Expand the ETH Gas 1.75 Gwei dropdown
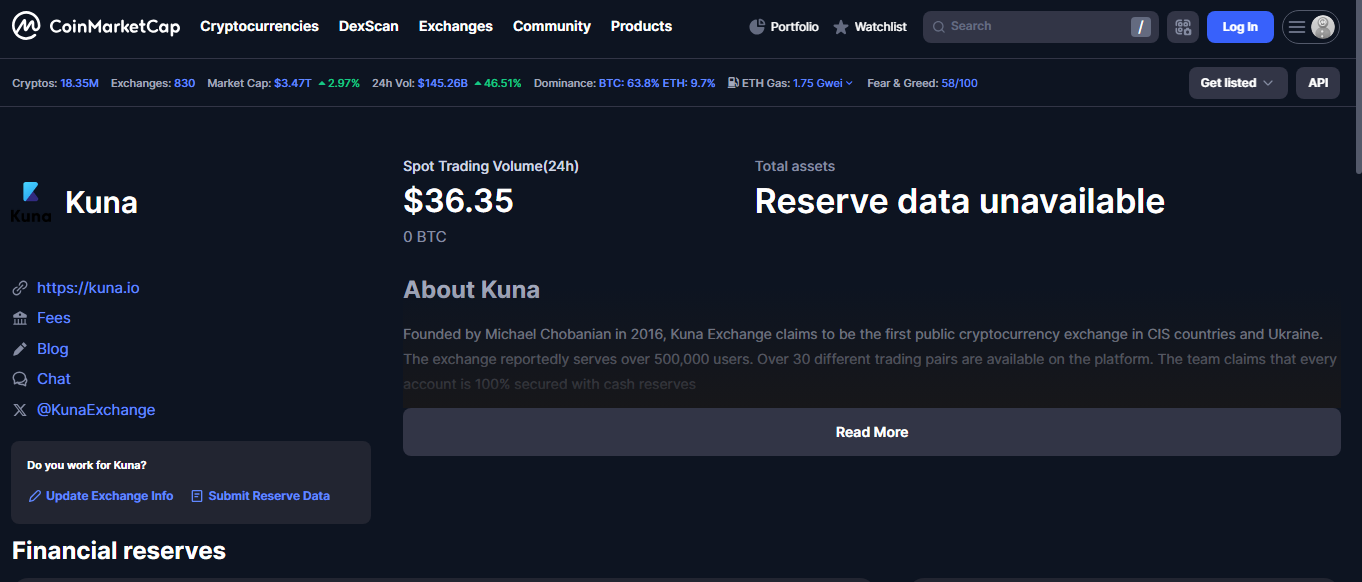The height and width of the screenshot is (582, 1362). pyautogui.click(x=823, y=83)
